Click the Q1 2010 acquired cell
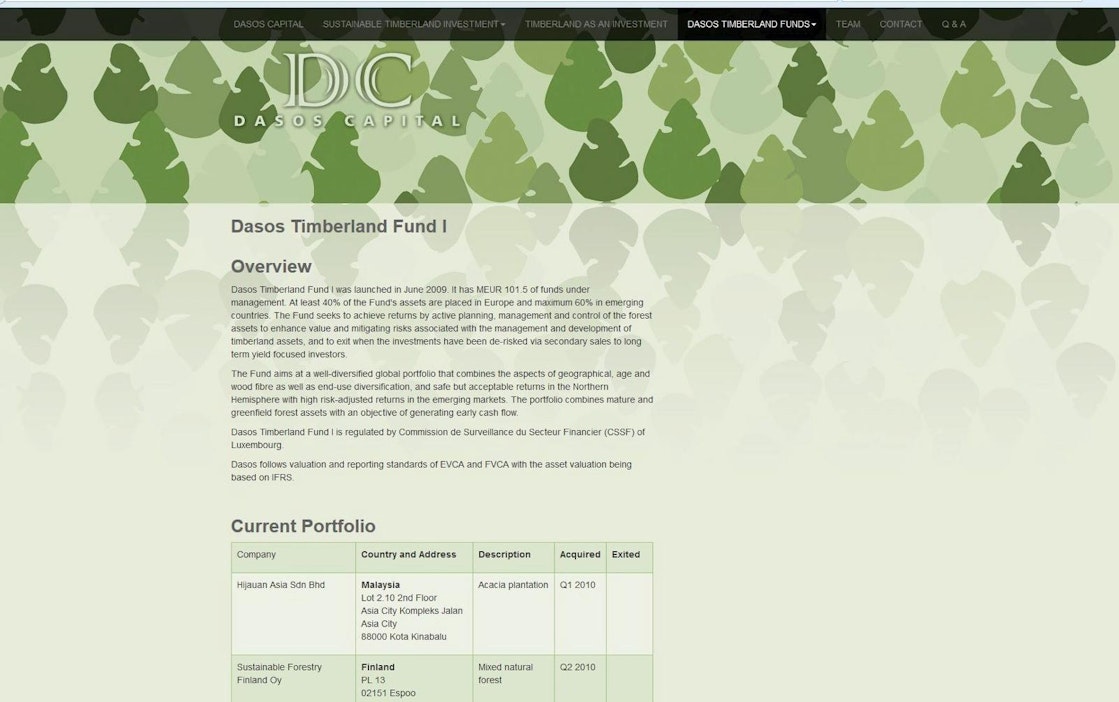The width and height of the screenshot is (1119, 702). click(x=577, y=585)
